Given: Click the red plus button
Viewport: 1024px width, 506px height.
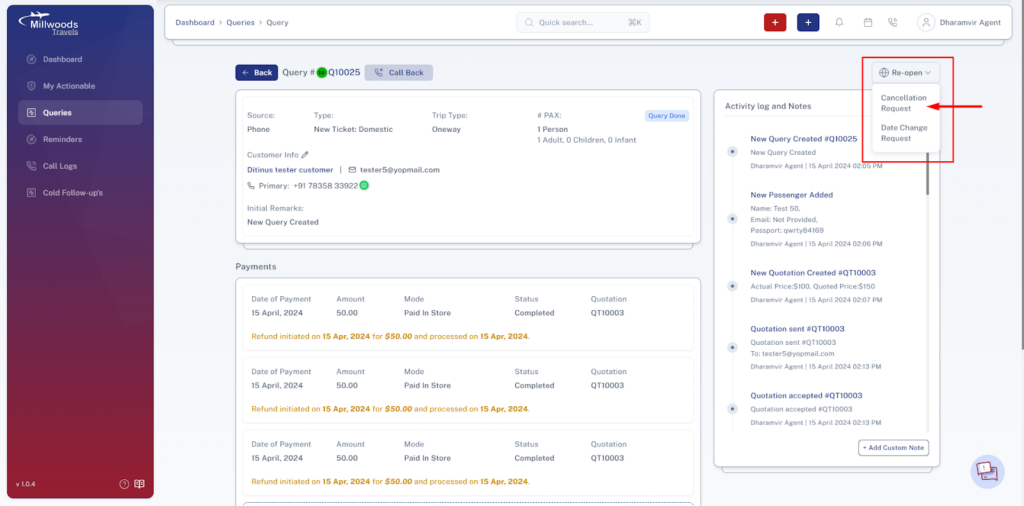Looking at the screenshot, I should [775, 22].
